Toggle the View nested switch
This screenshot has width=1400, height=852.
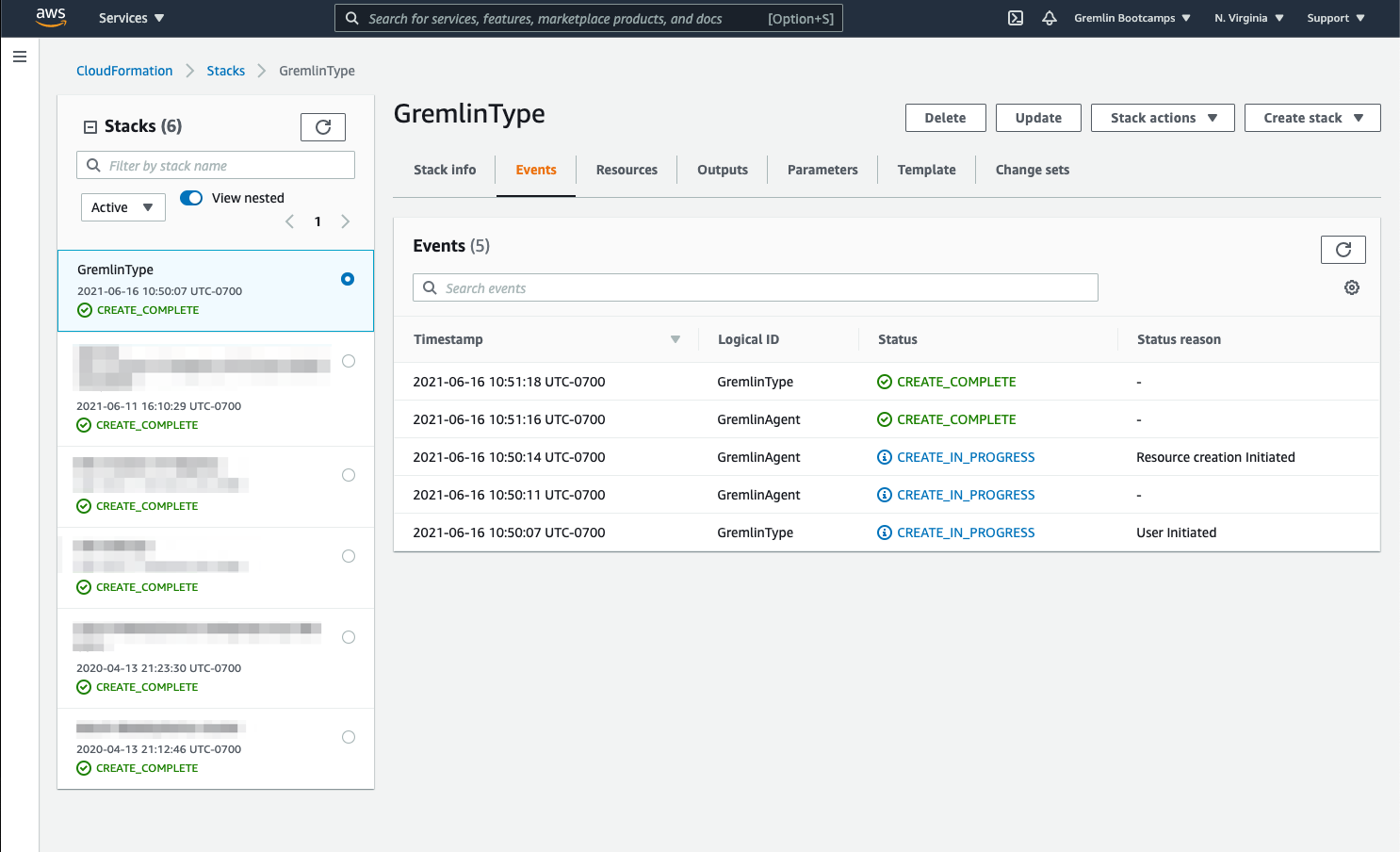[x=191, y=198]
